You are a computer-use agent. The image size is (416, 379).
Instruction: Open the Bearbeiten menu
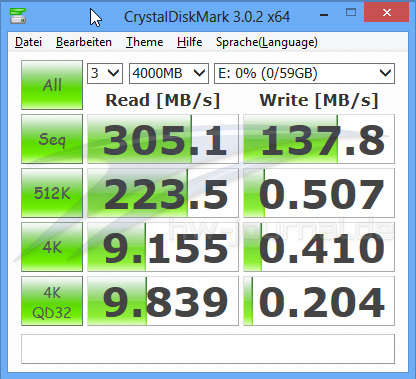[x=84, y=42]
